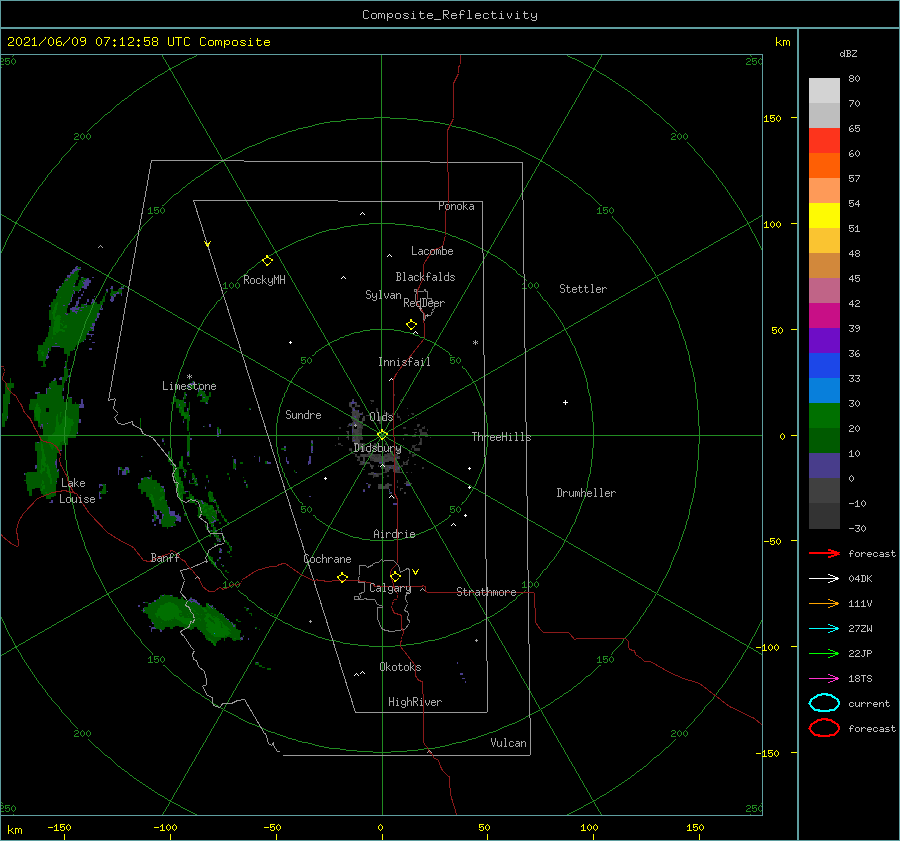The image size is (900, 841).
Task: Click the Vulcan label on the map
Action: (508, 743)
